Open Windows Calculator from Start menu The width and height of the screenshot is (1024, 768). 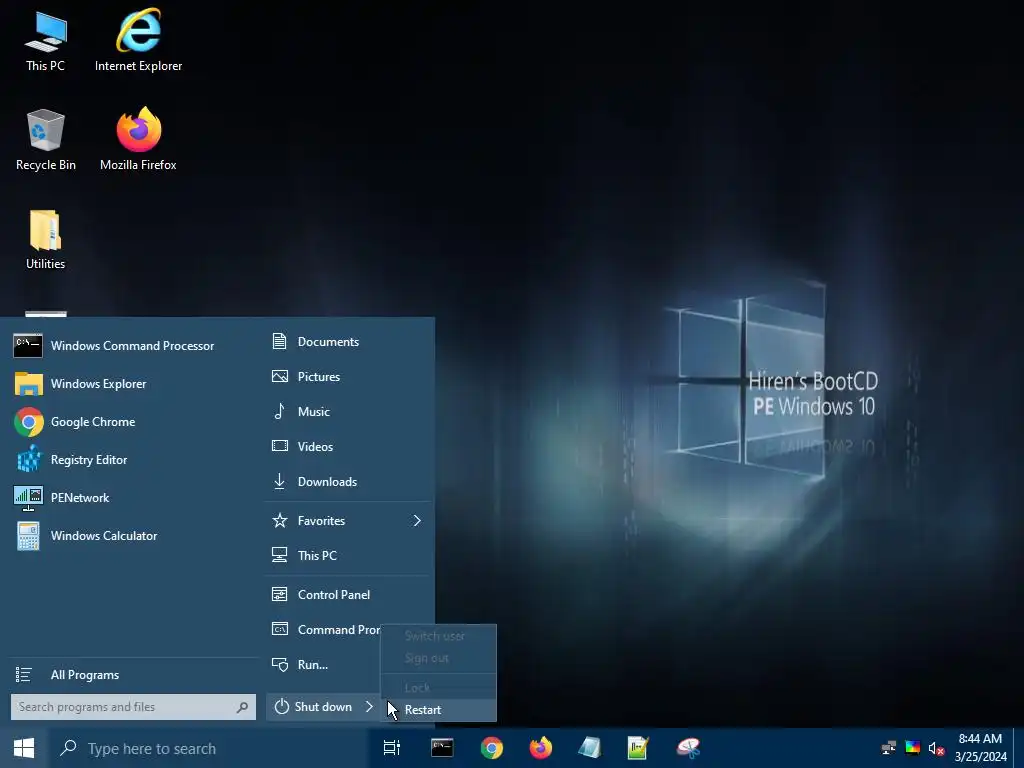133,536
